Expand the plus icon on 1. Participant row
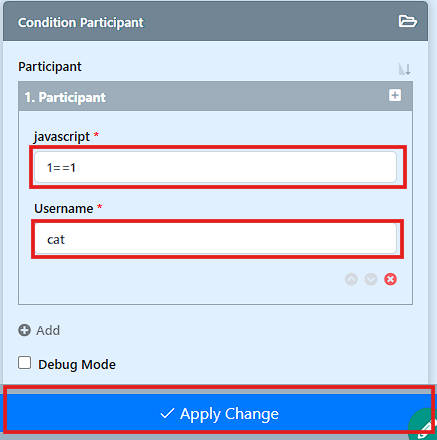Screen dimensions: 437x440 [x=395, y=95]
